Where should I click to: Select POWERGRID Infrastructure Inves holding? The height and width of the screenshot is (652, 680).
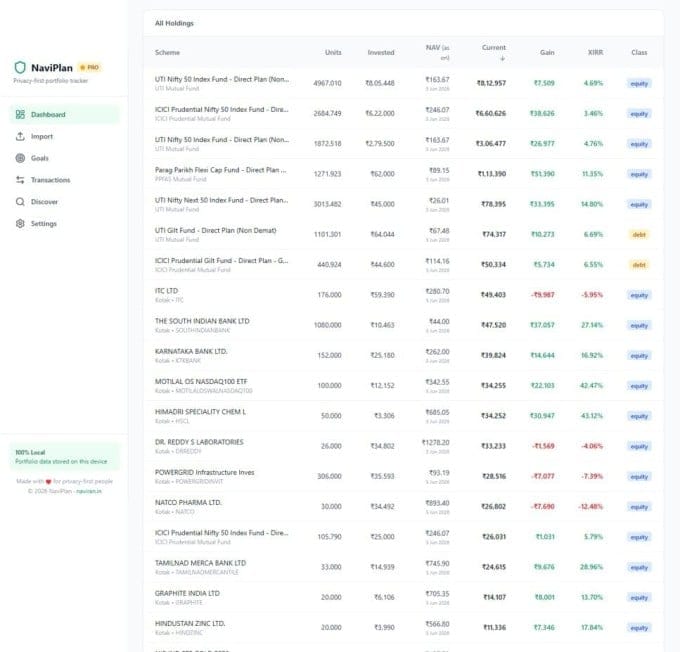pos(204,472)
